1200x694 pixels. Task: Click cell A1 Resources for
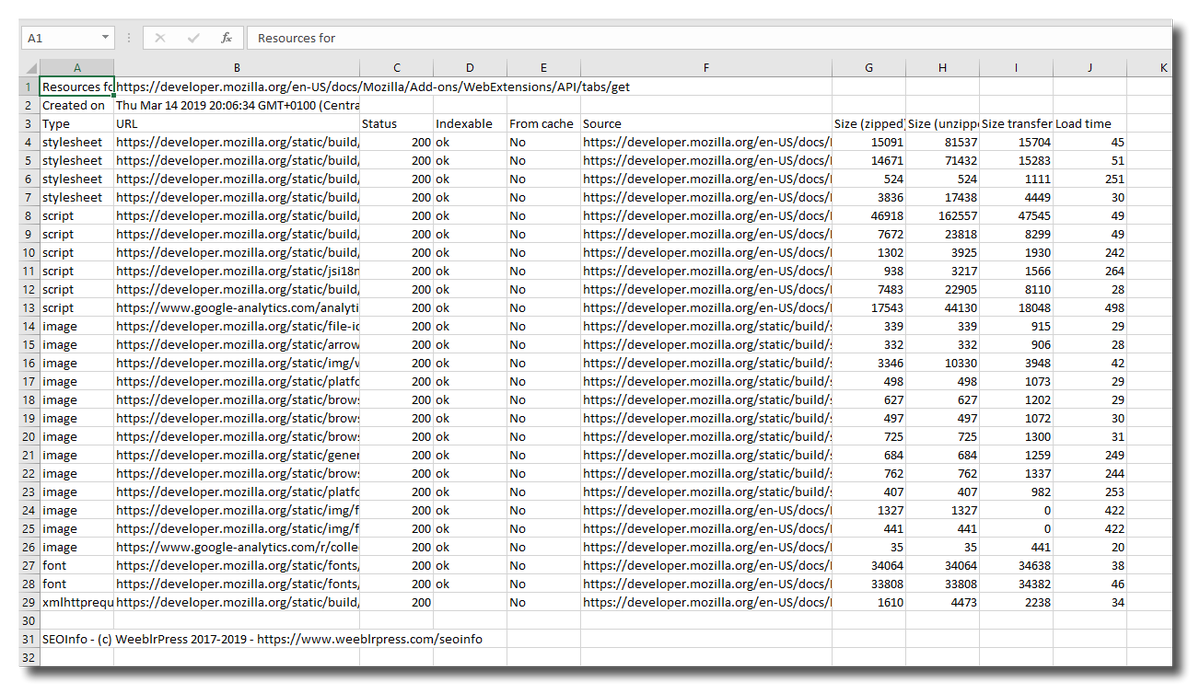point(77,87)
